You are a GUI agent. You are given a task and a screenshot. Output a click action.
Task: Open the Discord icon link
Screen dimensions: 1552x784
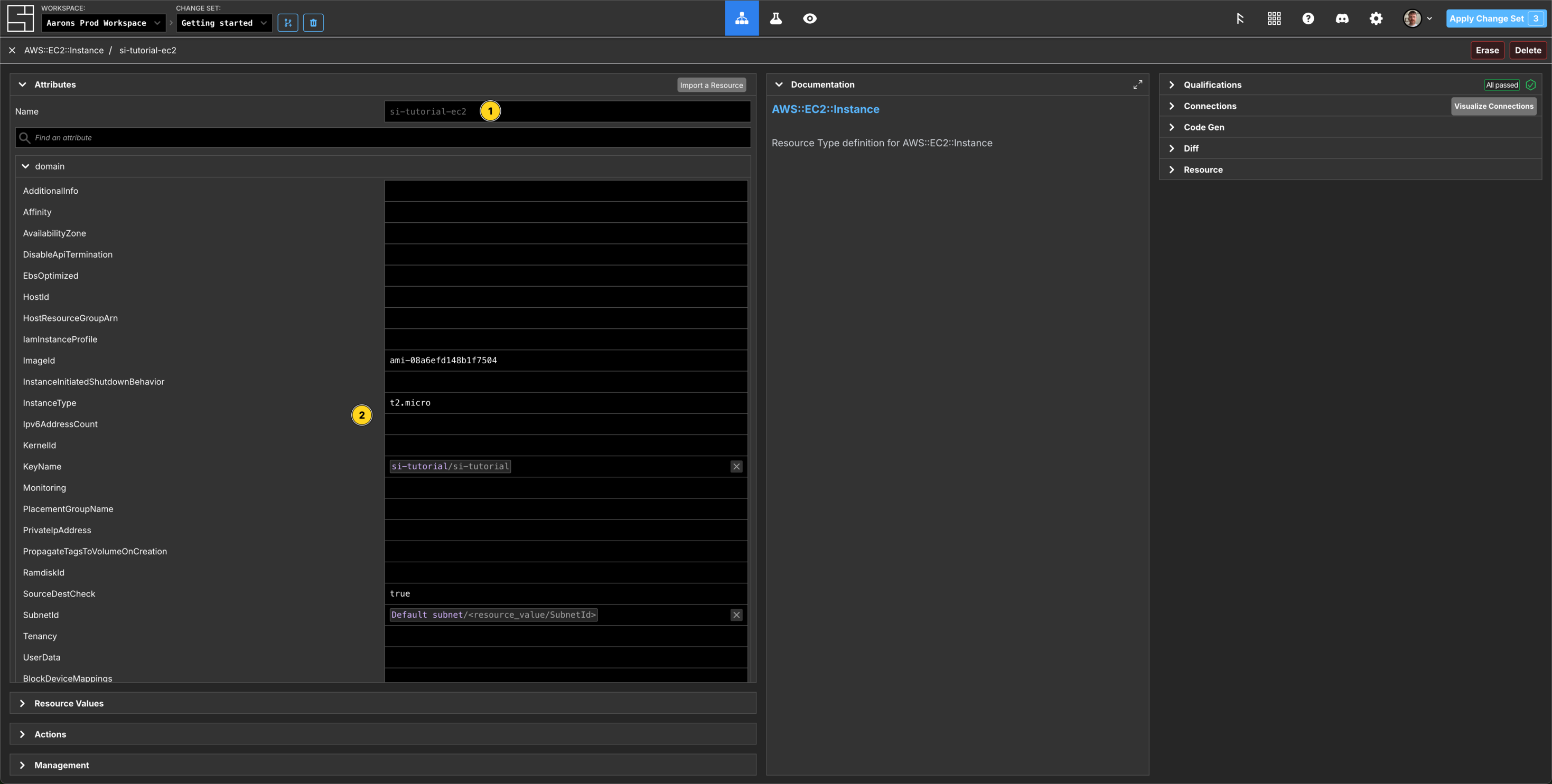[1342, 18]
